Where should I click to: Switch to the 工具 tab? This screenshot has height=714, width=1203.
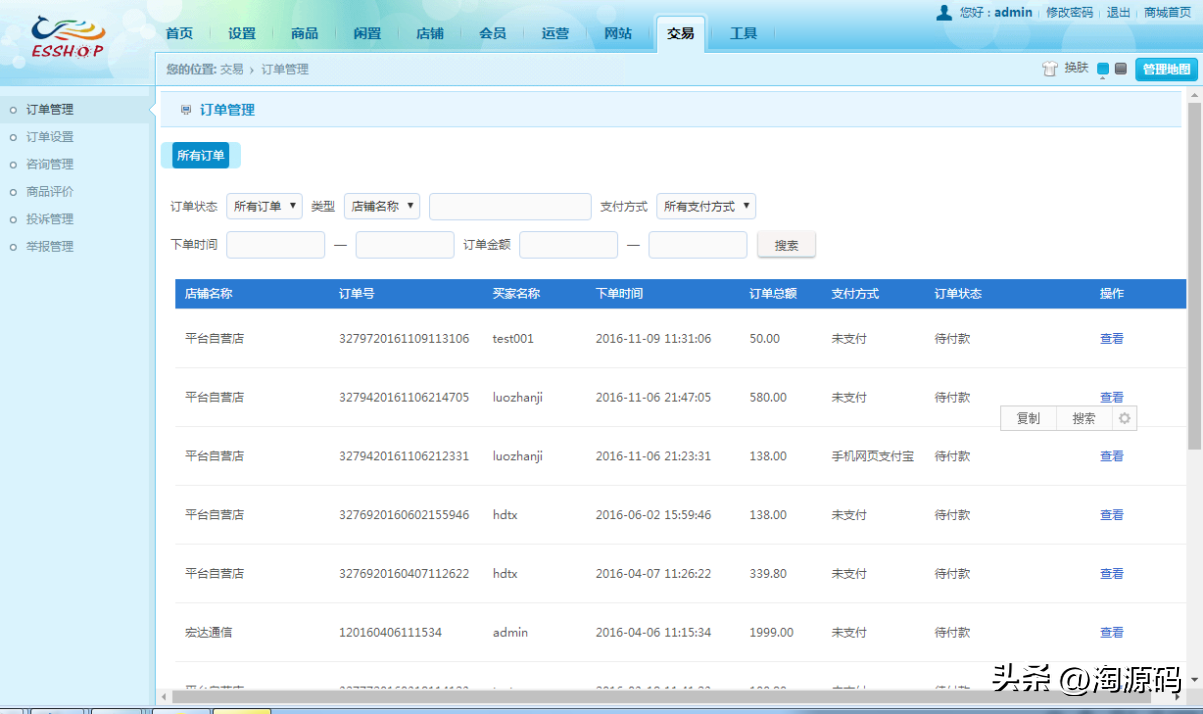click(x=743, y=33)
